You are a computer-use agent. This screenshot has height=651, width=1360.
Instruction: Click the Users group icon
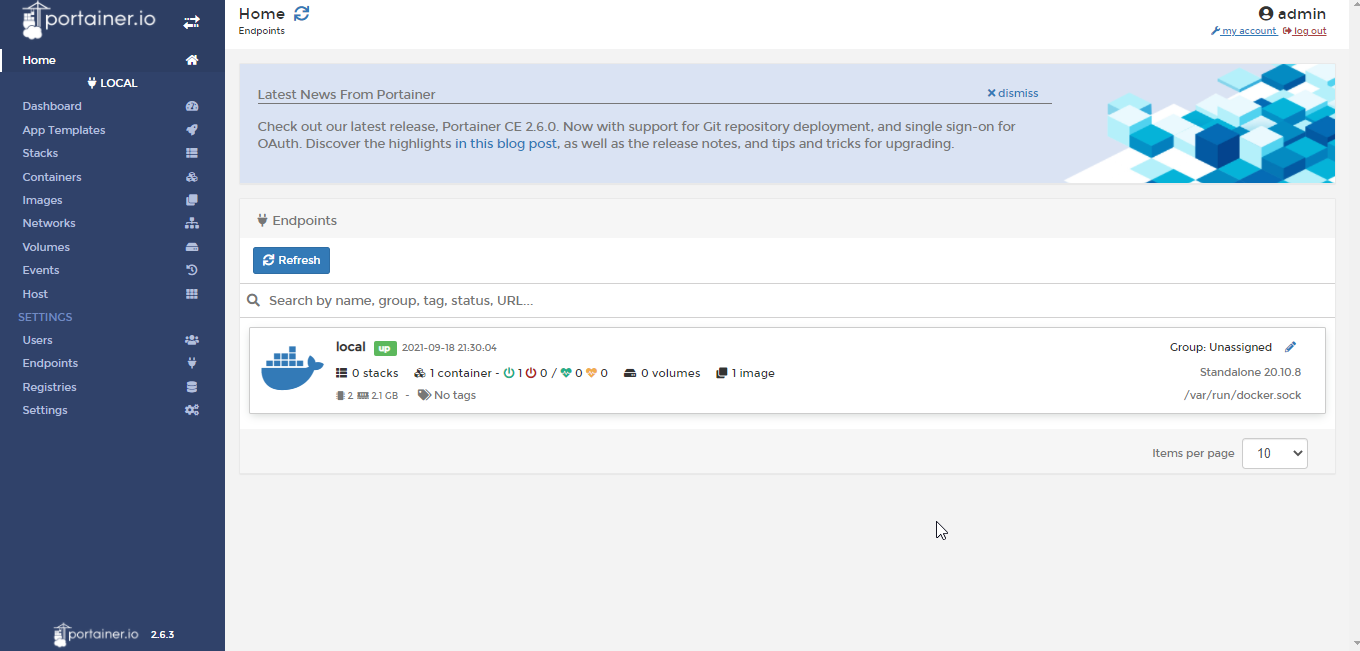pos(192,340)
